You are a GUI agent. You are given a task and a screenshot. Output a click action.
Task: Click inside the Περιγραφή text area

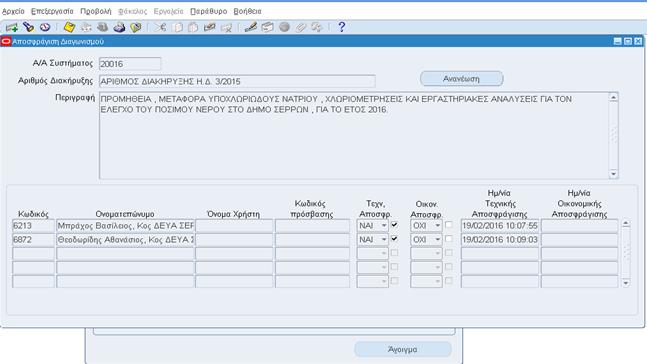(354, 136)
